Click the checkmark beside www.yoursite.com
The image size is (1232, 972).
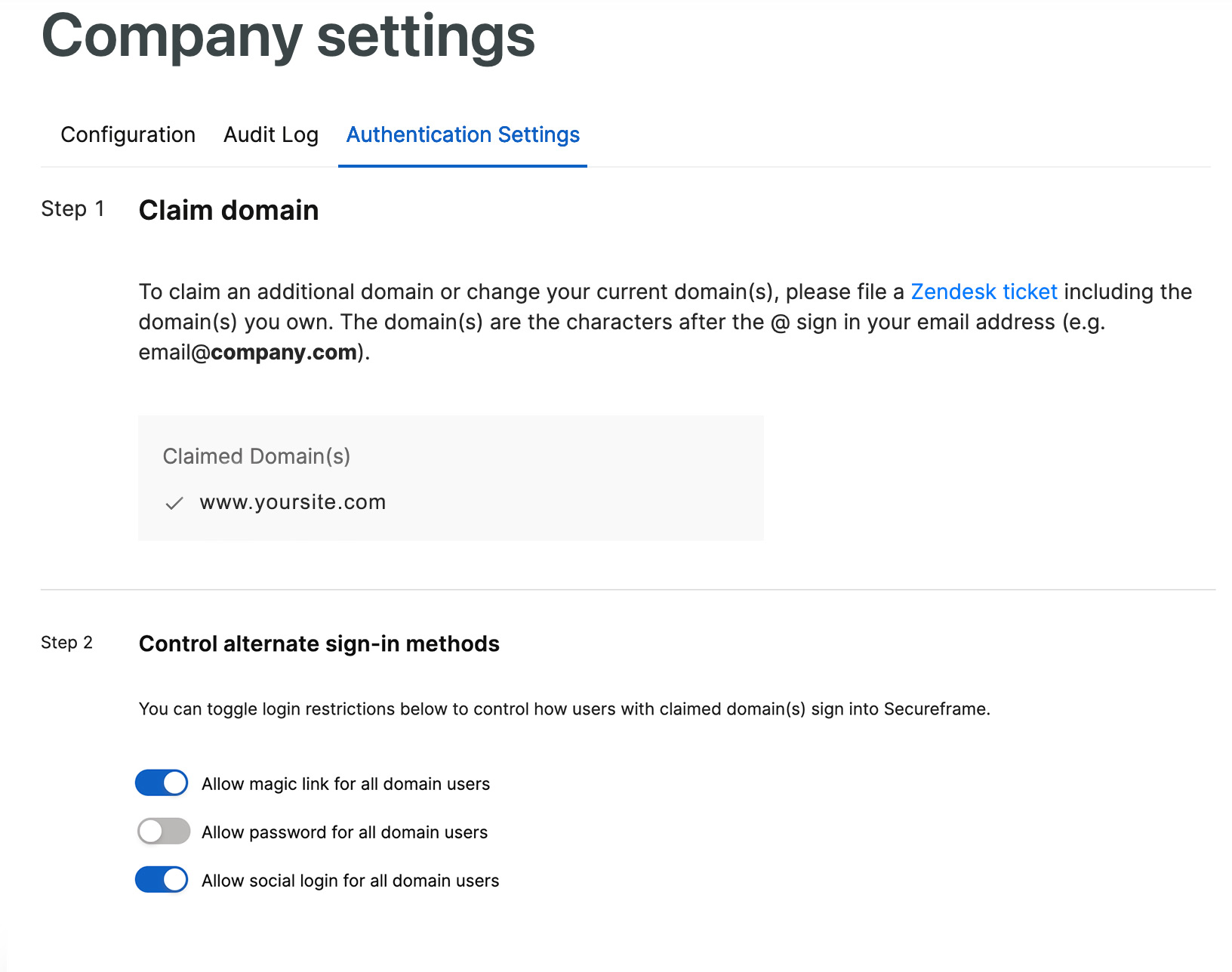174,502
